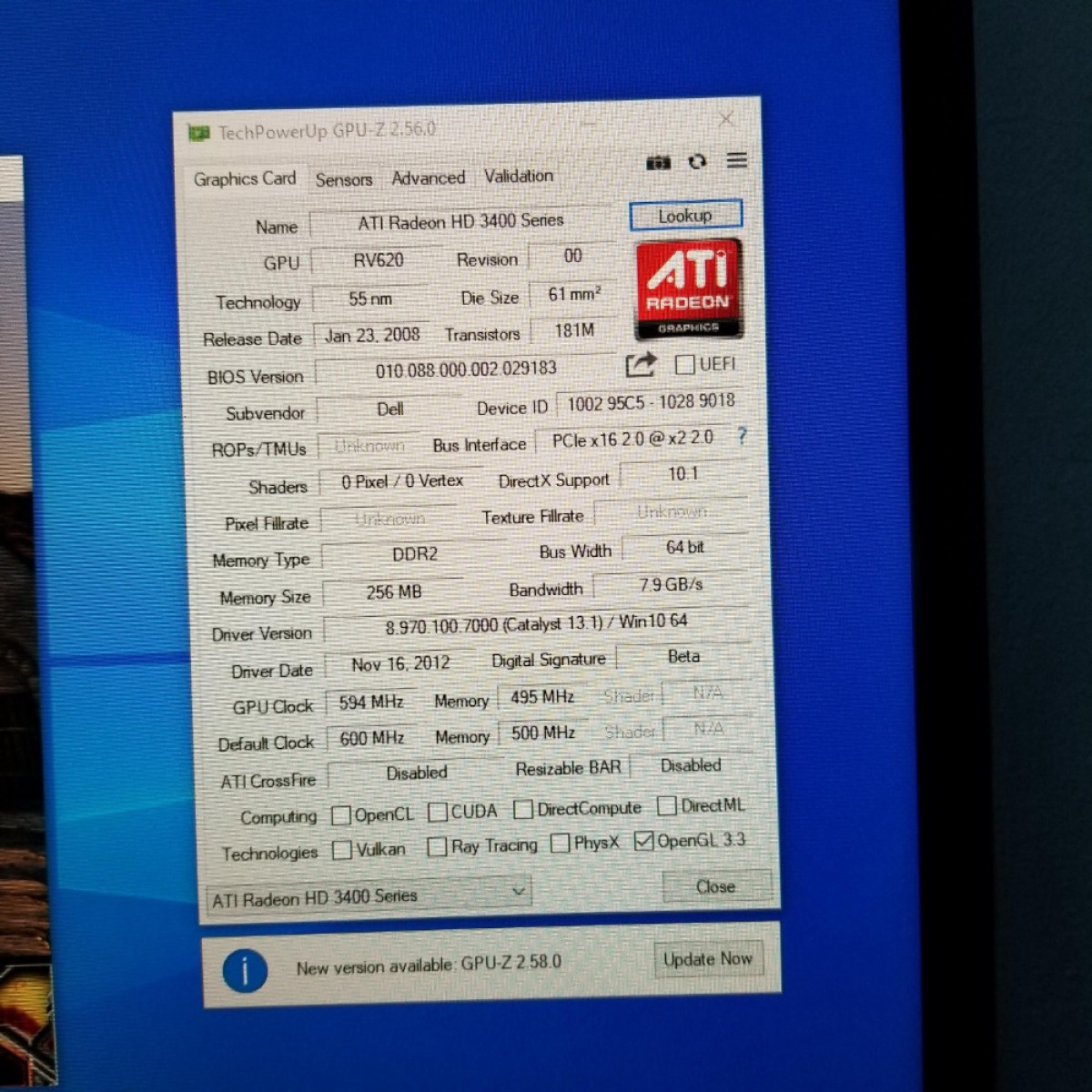Click the Bus Interface question mark
The image size is (1092, 1092).
point(743,436)
